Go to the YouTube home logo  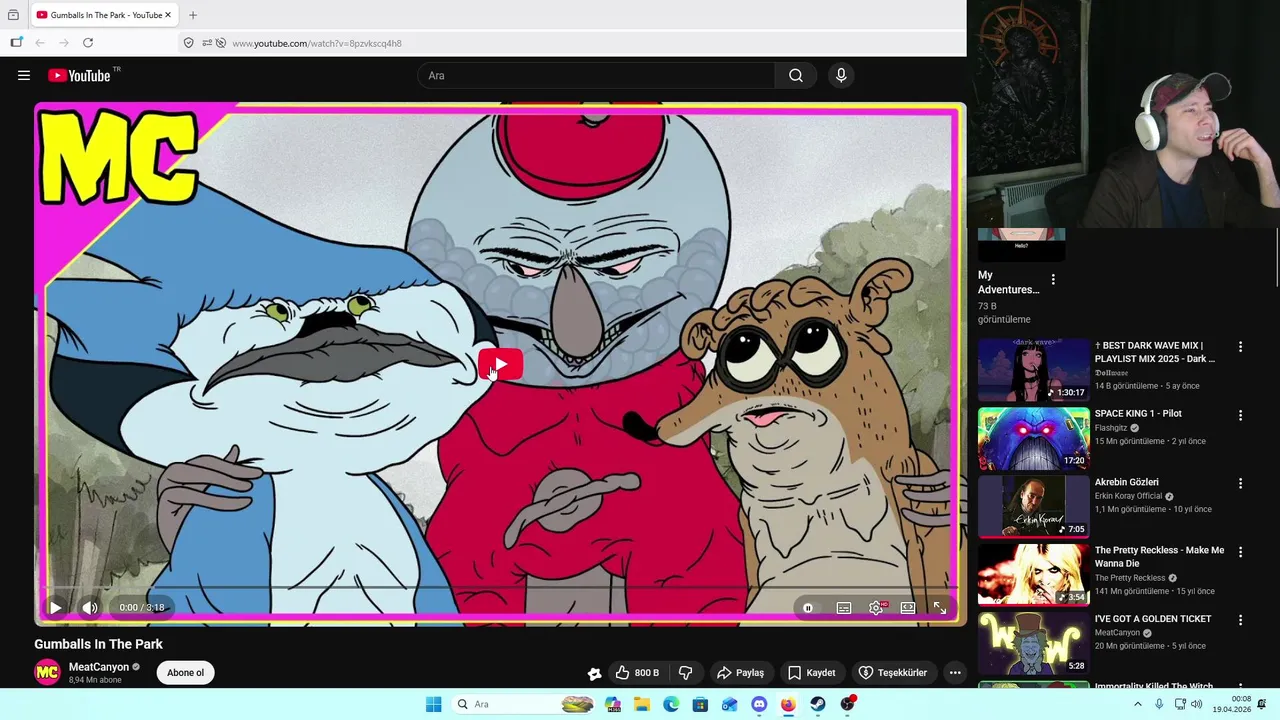coord(79,75)
